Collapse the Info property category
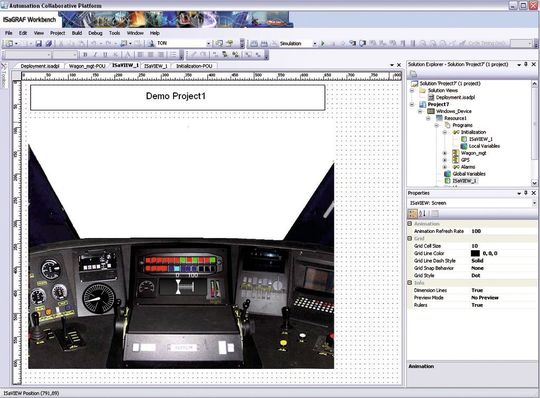The image size is (540, 398). pyautogui.click(x=410, y=282)
